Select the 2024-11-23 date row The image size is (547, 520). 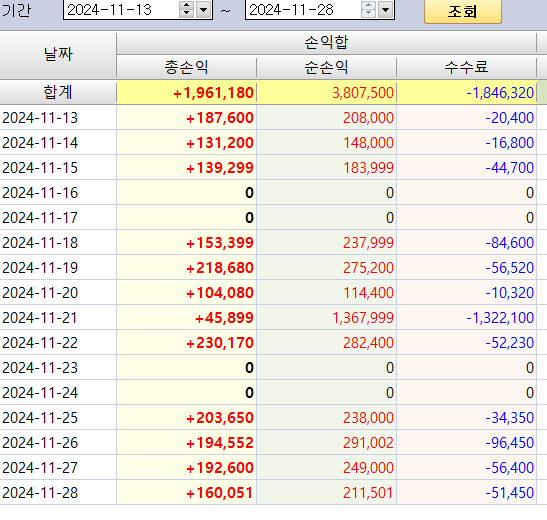click(58, 368)
